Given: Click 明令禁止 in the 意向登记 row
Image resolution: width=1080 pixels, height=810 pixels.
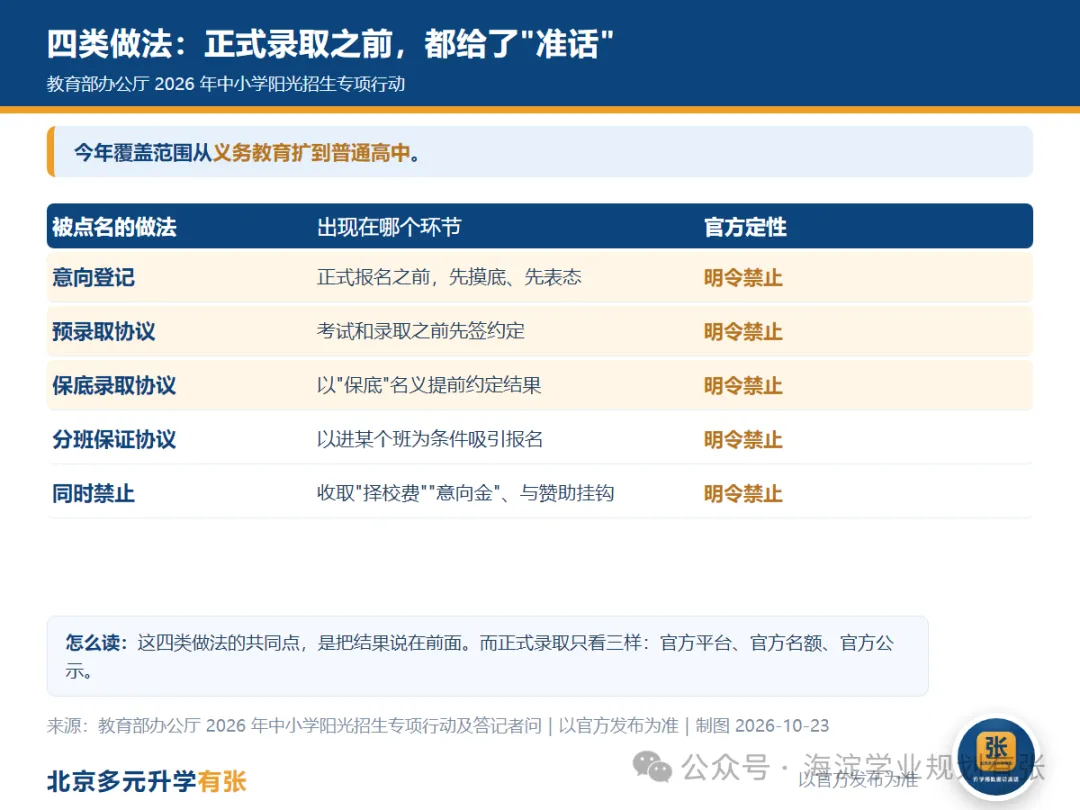Looking at the screenshot, I should tap(743, 278).
